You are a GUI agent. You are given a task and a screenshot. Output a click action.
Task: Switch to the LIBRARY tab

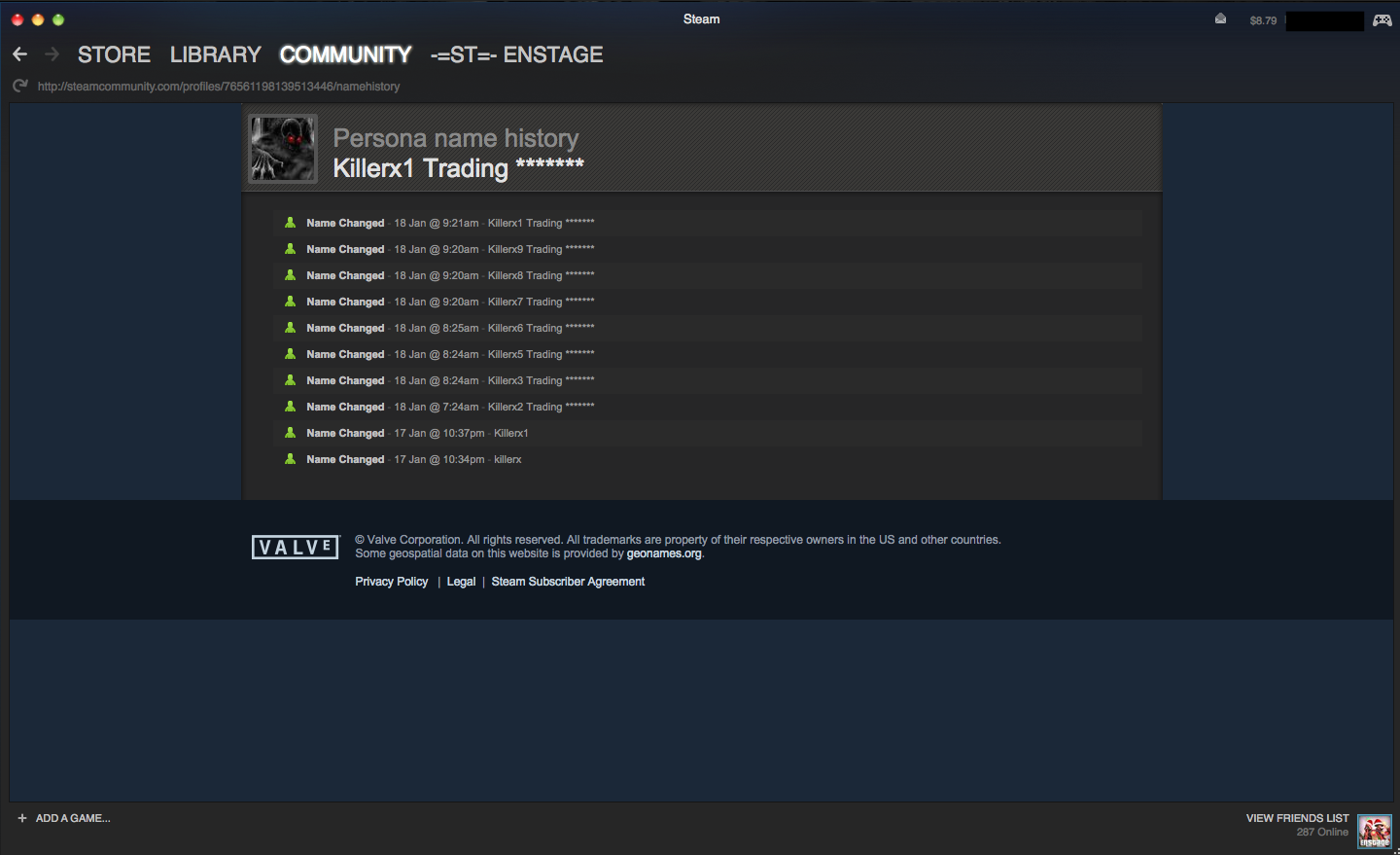(216, 54)
